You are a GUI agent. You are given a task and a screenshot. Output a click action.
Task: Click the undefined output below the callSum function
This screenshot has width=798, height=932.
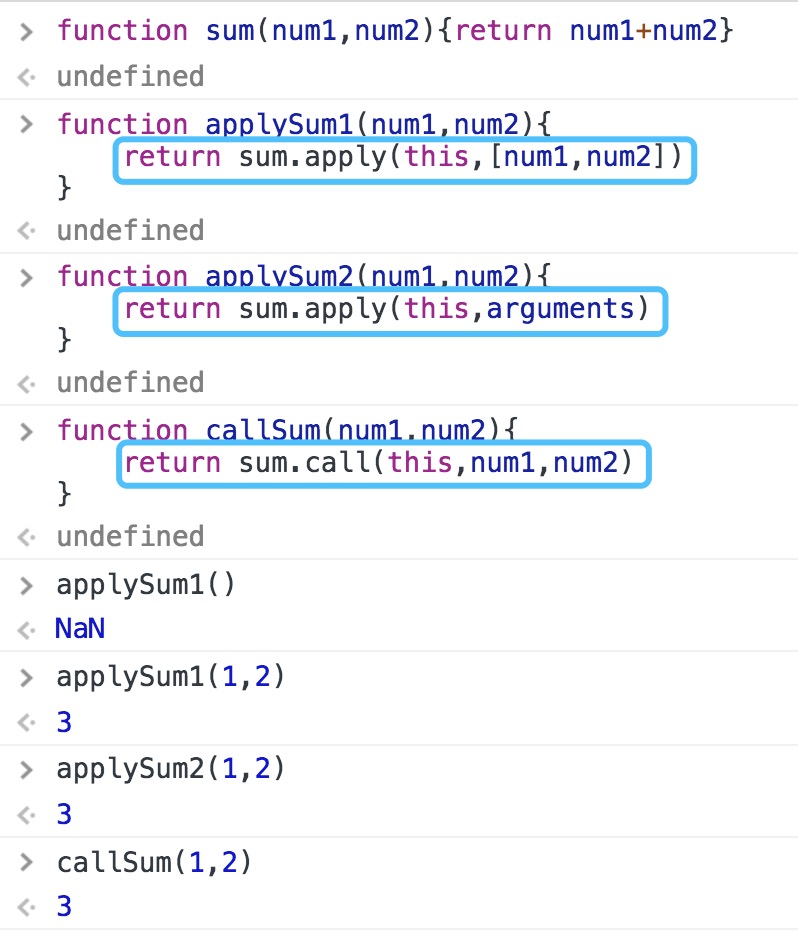(130, 536)
